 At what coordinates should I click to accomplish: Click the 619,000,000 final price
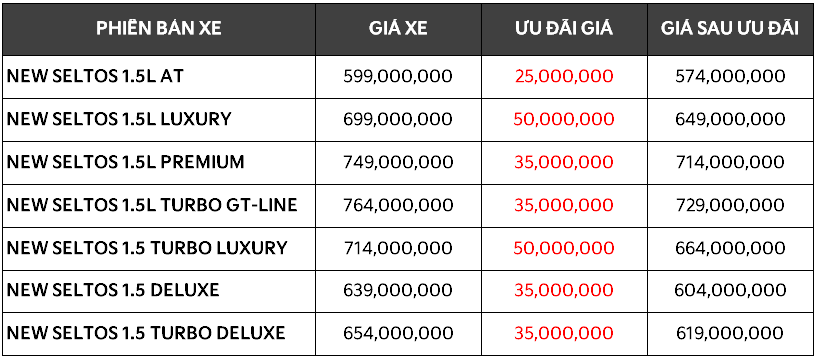731,333
